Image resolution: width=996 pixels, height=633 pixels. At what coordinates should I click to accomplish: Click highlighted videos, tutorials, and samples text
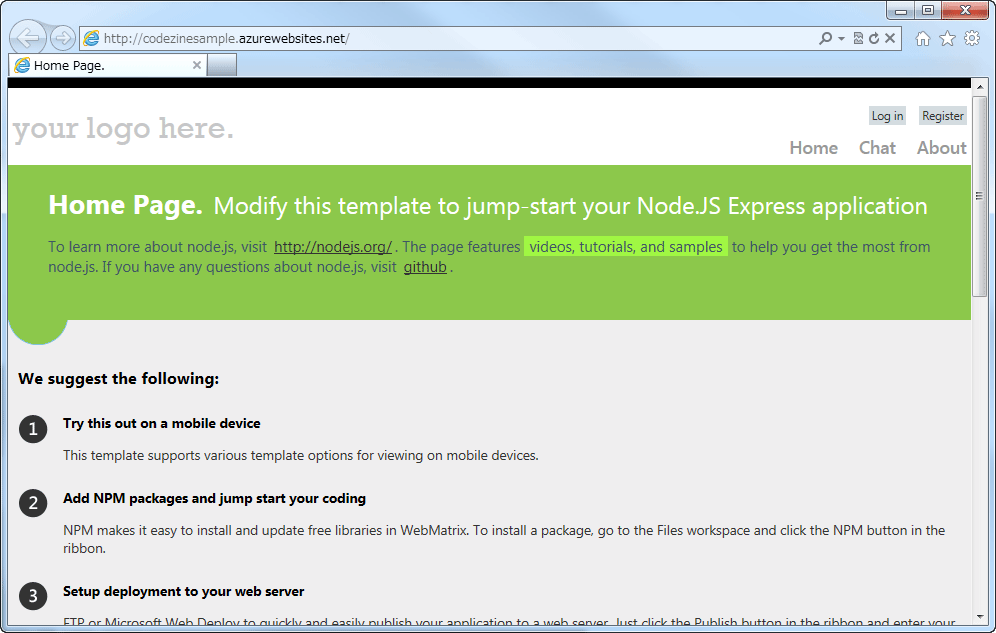(626, 246)
